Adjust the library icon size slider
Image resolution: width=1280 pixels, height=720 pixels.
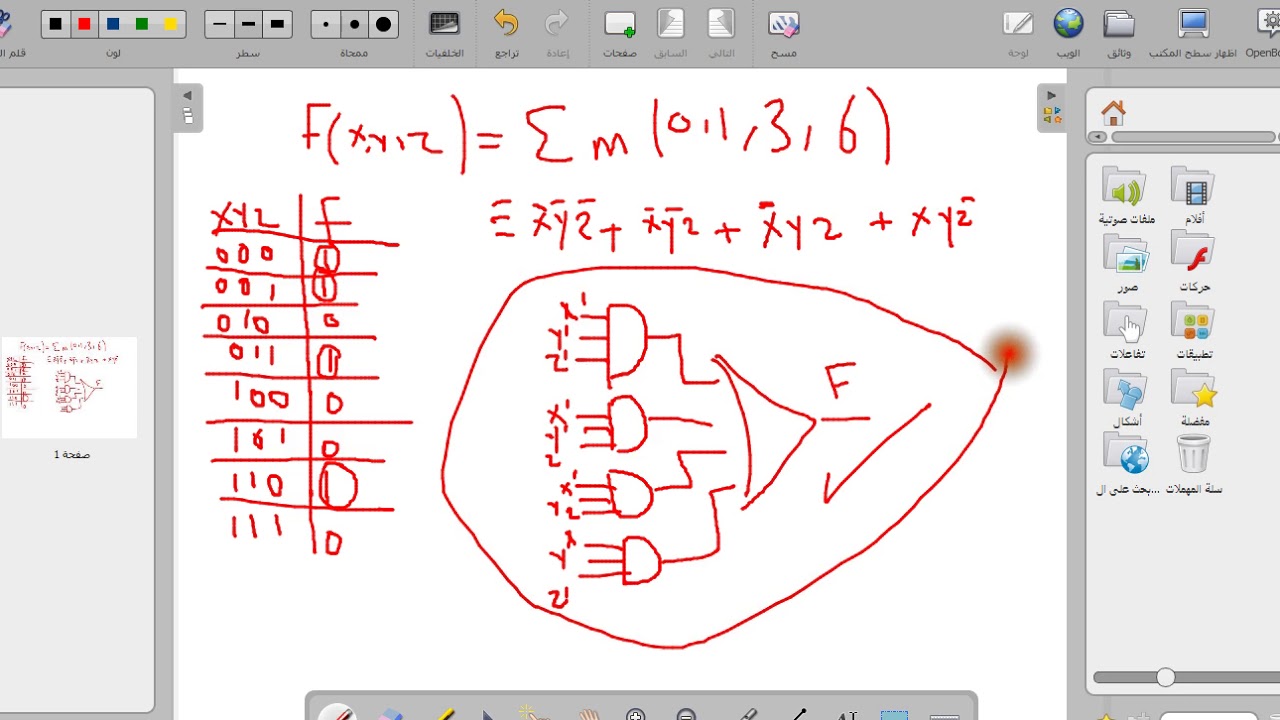point(1165,678)
